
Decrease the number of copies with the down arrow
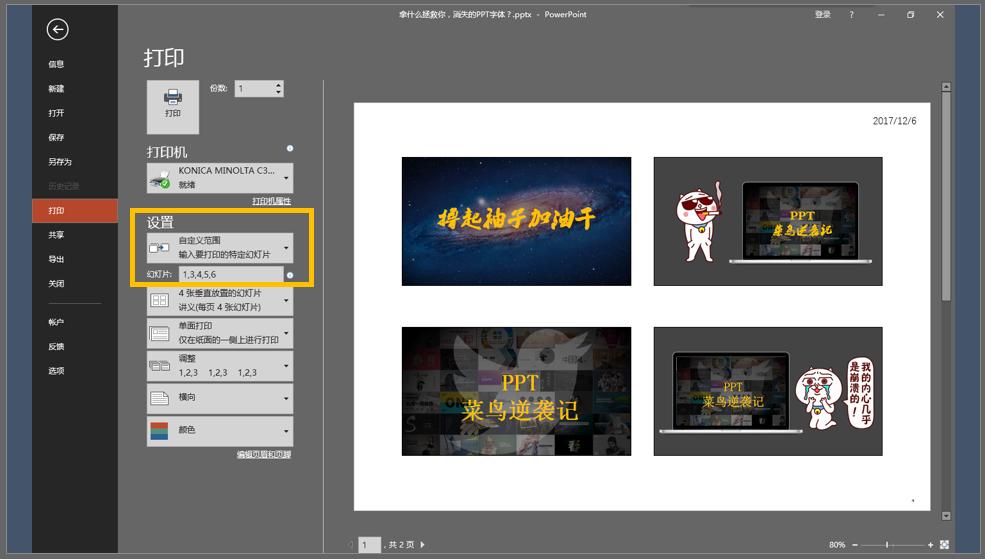coord(278,92)
